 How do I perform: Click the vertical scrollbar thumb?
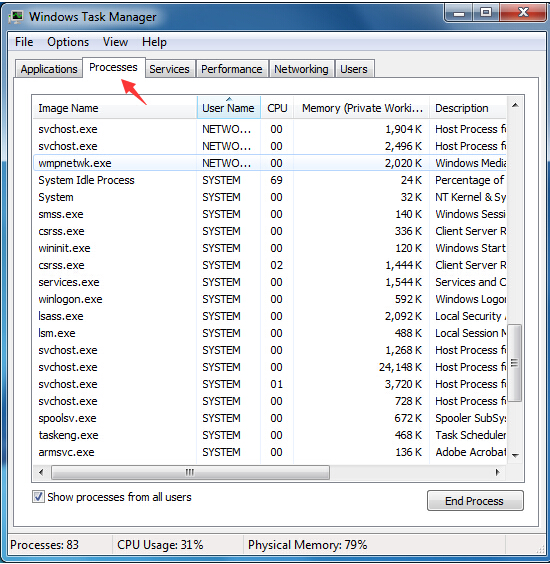tap(515, 363)
